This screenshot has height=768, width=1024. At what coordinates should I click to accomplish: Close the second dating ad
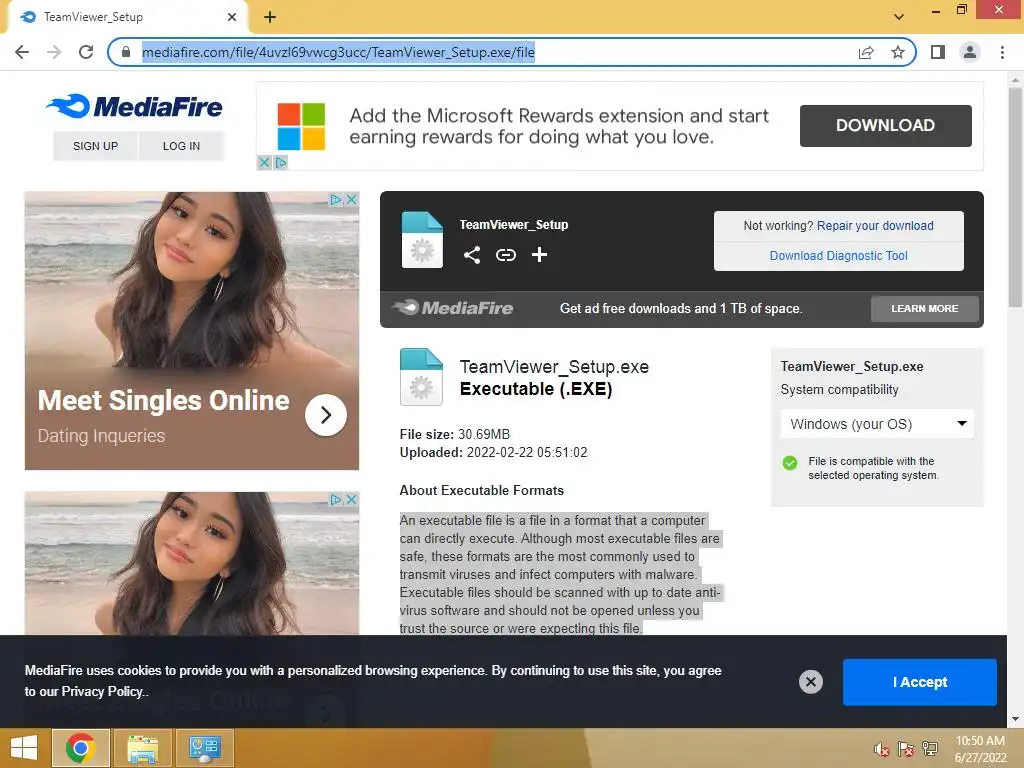pos(351,500)
